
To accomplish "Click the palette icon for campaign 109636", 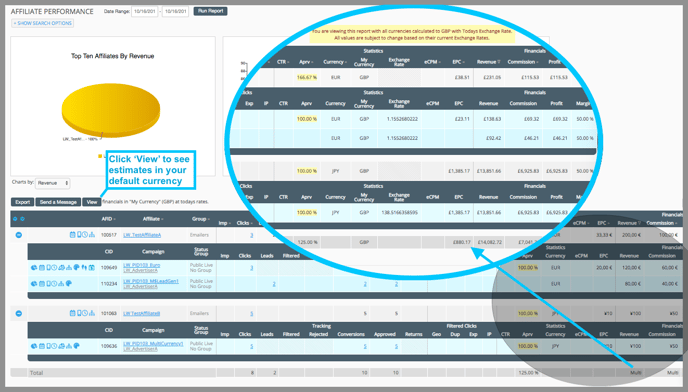I will [x=76, y=345].
